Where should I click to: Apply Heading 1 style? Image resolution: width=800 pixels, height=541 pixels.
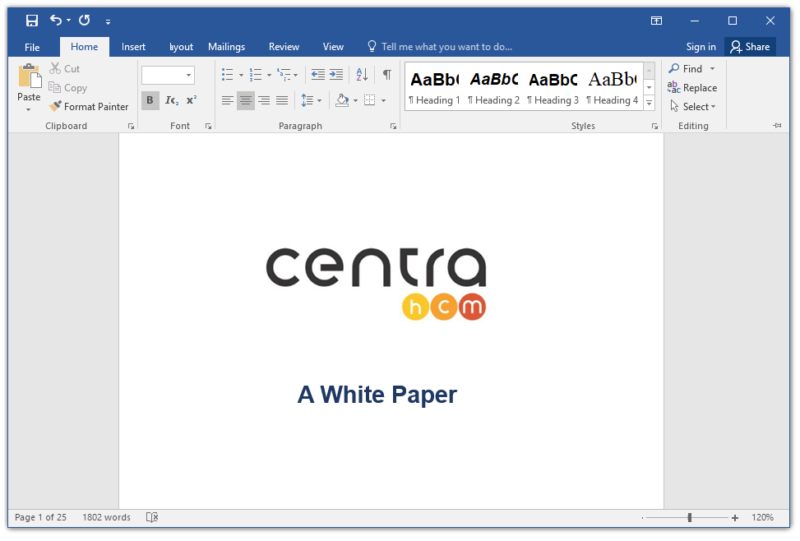434,87
